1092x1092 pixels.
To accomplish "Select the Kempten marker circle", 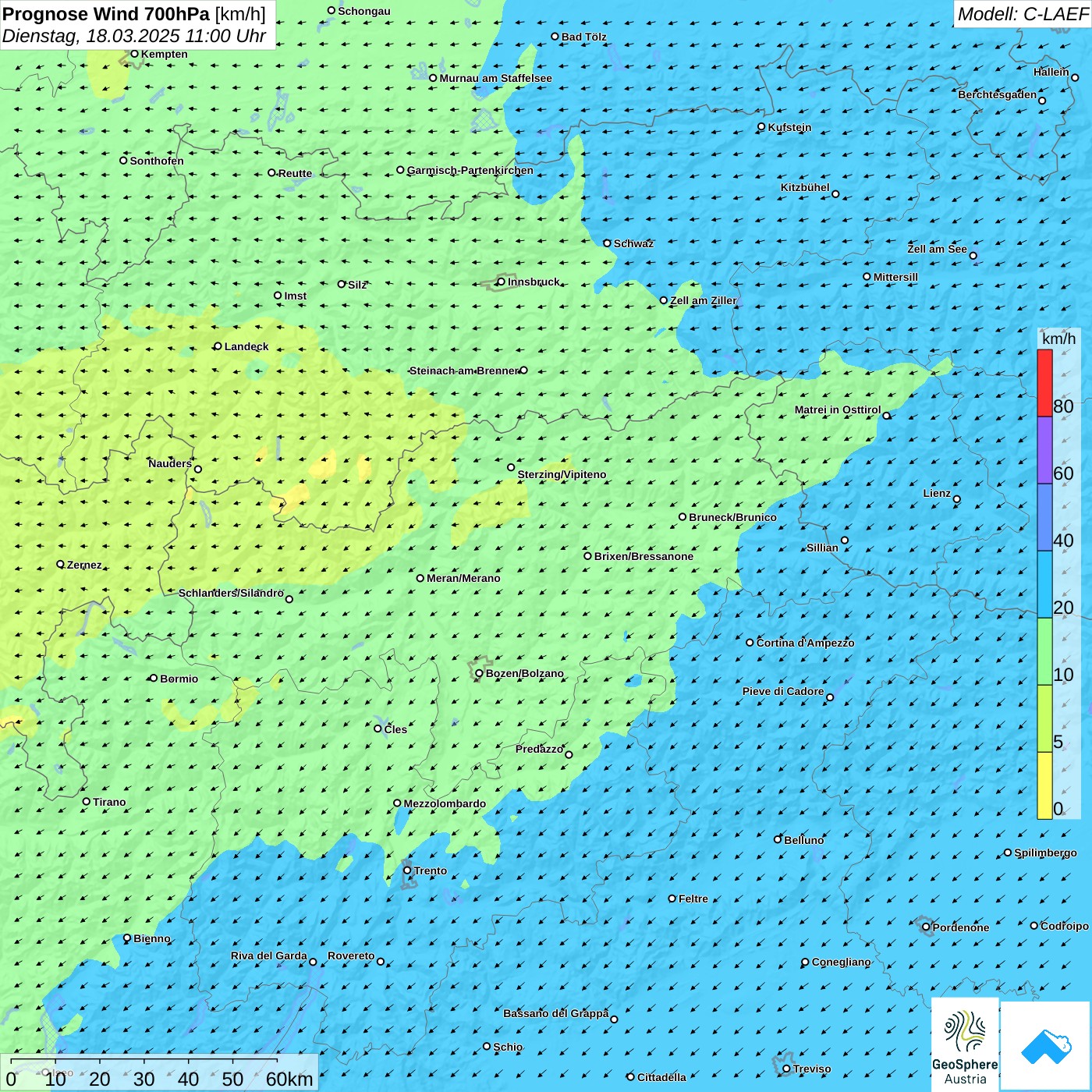I will coord(135,54).
